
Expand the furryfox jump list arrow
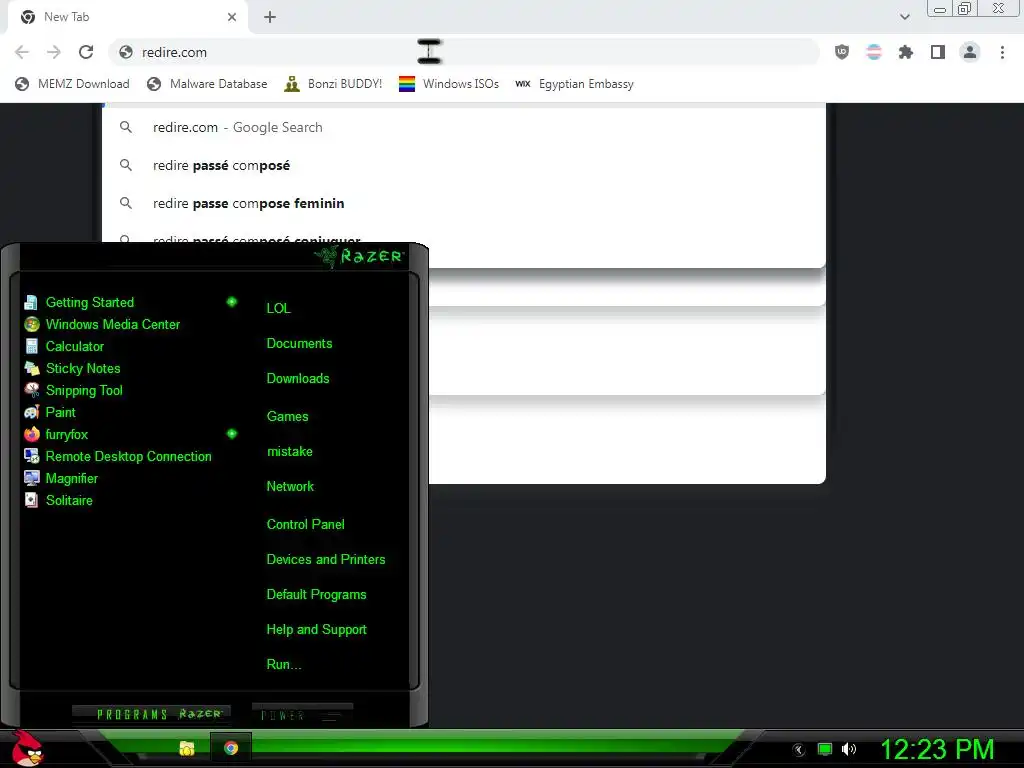[x=231, y=434]
